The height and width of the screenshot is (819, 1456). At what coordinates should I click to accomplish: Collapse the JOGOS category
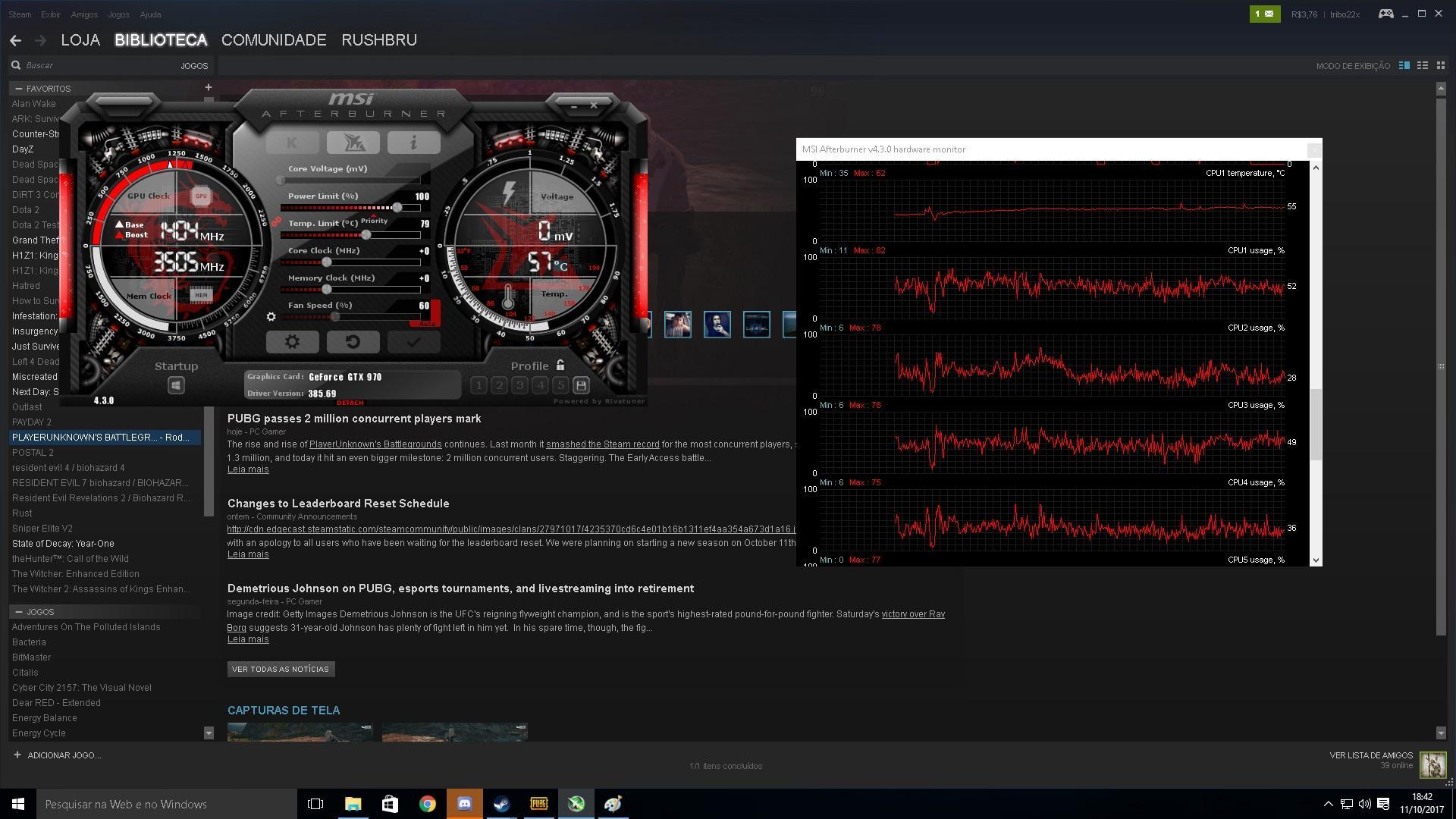18,611
